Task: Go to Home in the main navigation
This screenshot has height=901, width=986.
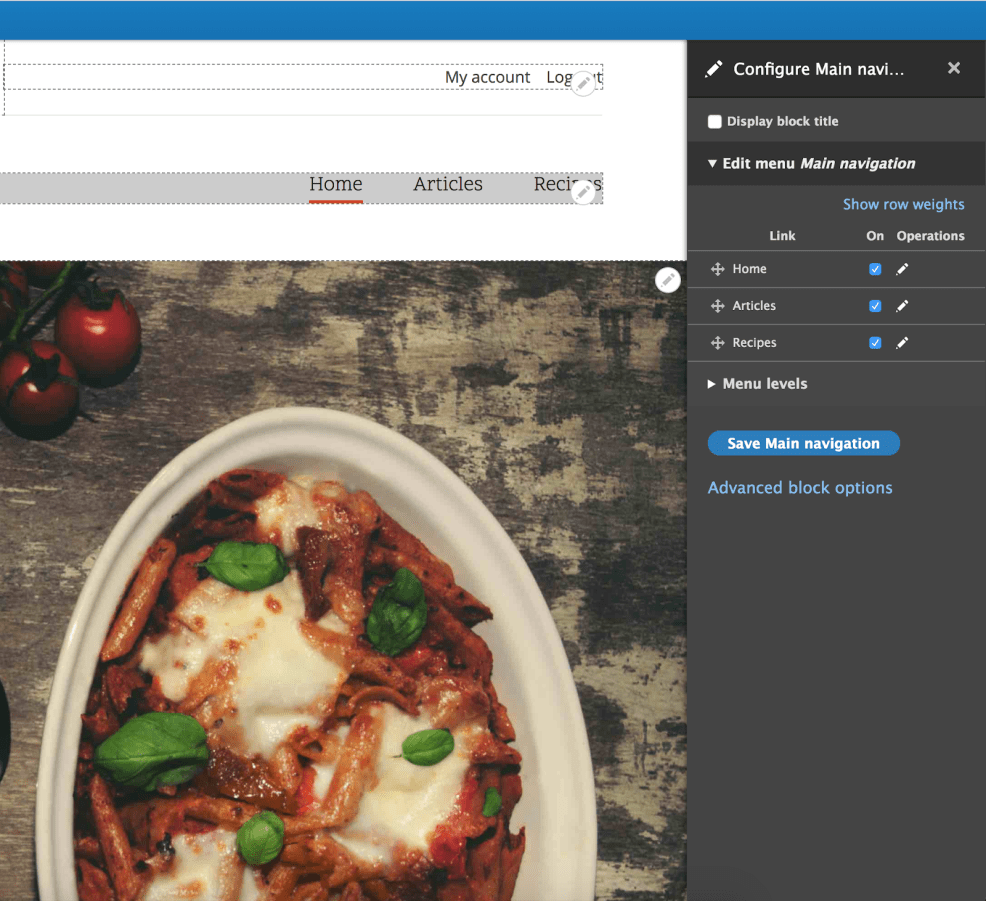Action: click(x=336, y=184)
